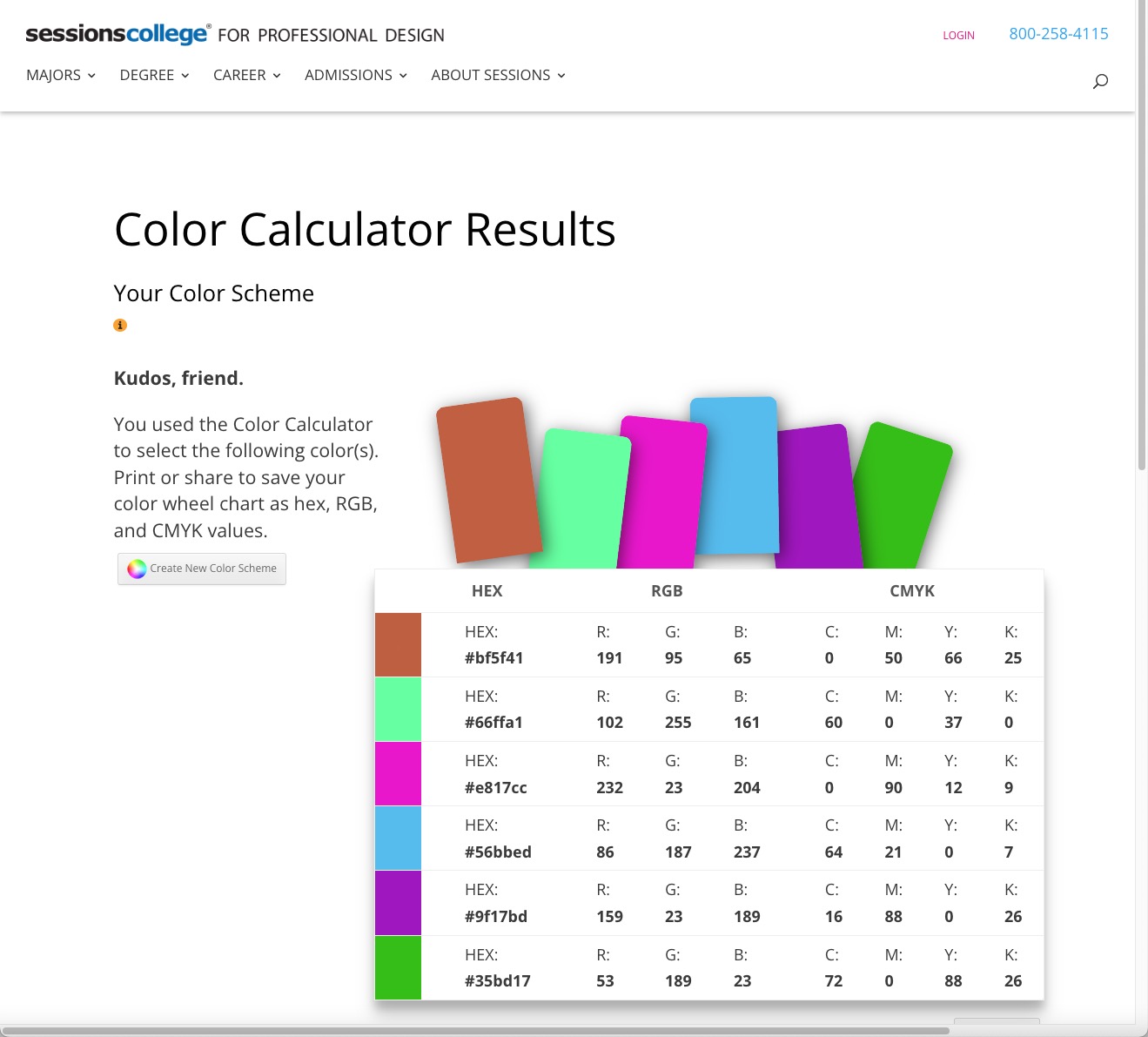Click the orange info icon
Image resolution: width=1148 pixels, height=1037 pixels.
120,326
